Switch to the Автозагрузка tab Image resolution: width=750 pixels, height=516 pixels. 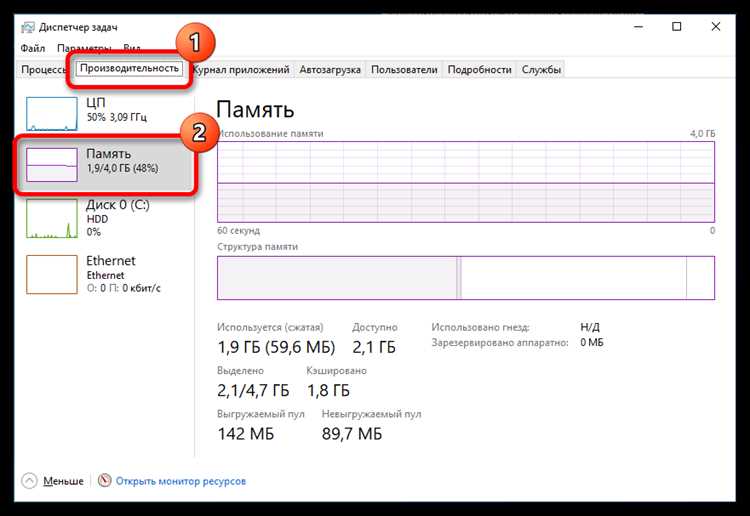click(330, 70)
